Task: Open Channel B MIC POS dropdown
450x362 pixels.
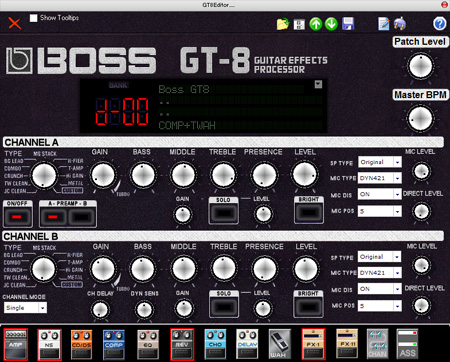Action: point(380,306)
